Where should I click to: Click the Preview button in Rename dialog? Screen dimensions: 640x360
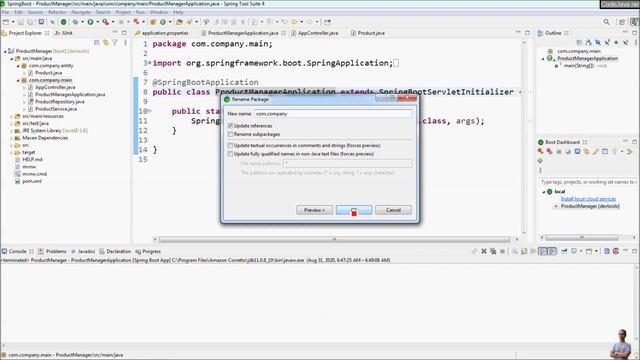(314, 210)
